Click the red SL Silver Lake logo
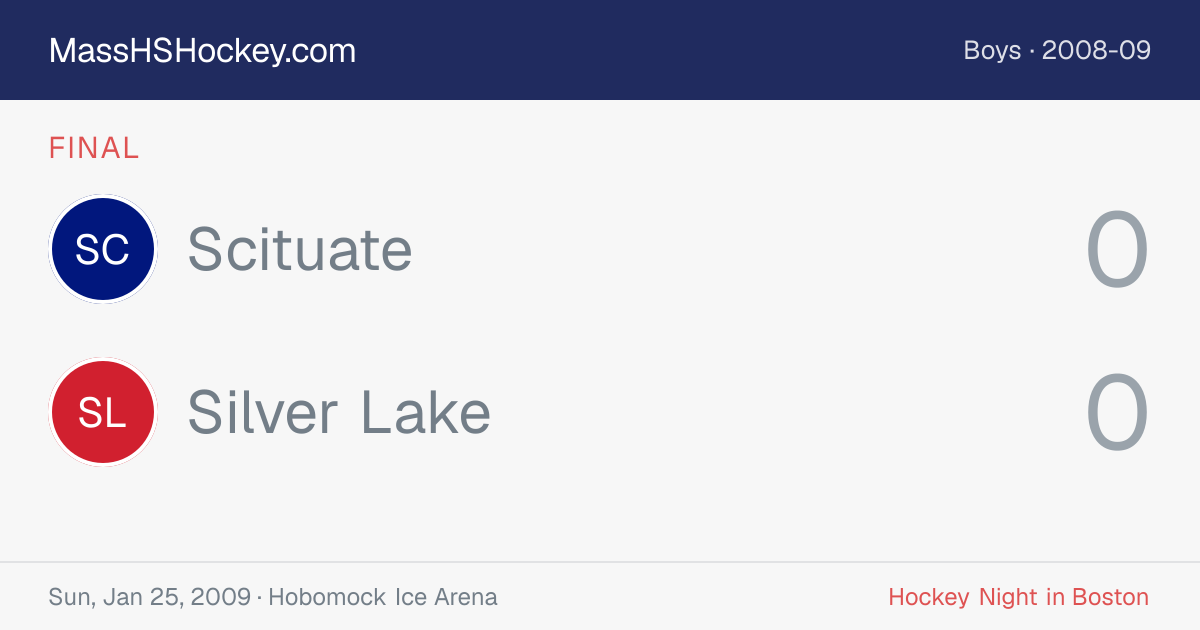This screenshot has width=1200, height=630. coord(102,412)
